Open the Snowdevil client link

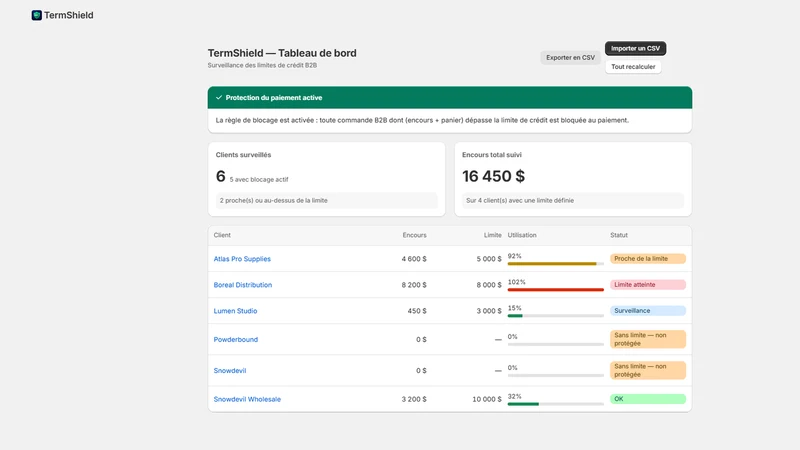point(230,370)
